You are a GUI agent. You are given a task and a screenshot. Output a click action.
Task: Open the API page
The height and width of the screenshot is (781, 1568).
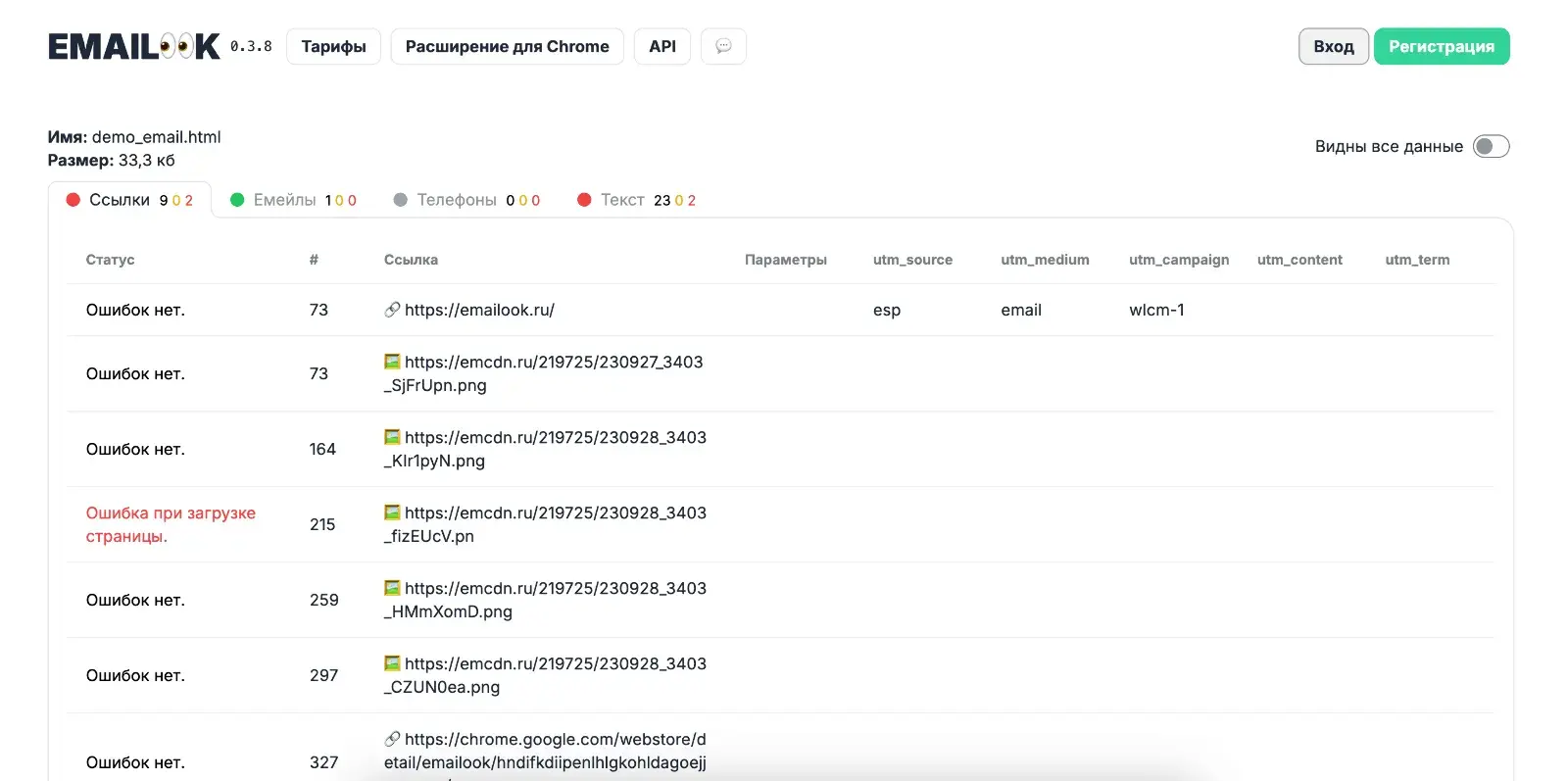(662, 46)
